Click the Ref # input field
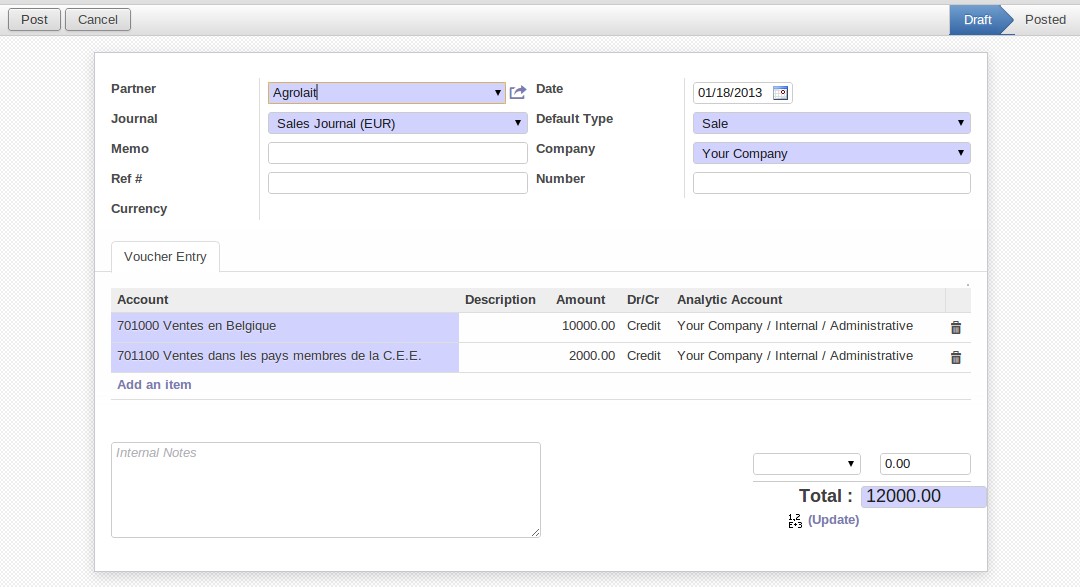 397,183
